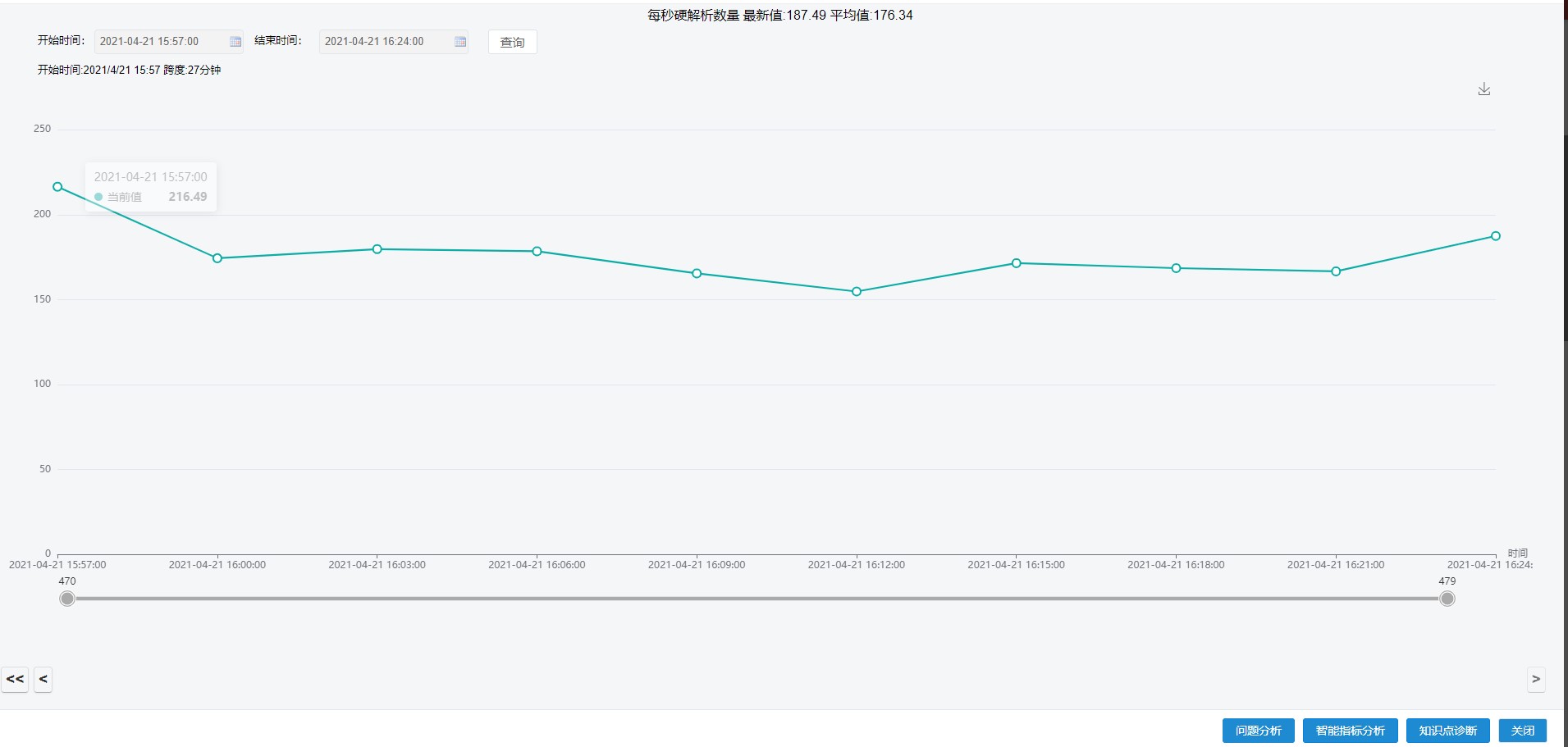Jump to first page with double-arrow button
The width and height of the screenshot is (1568, 747).
[x=15, y=679]
